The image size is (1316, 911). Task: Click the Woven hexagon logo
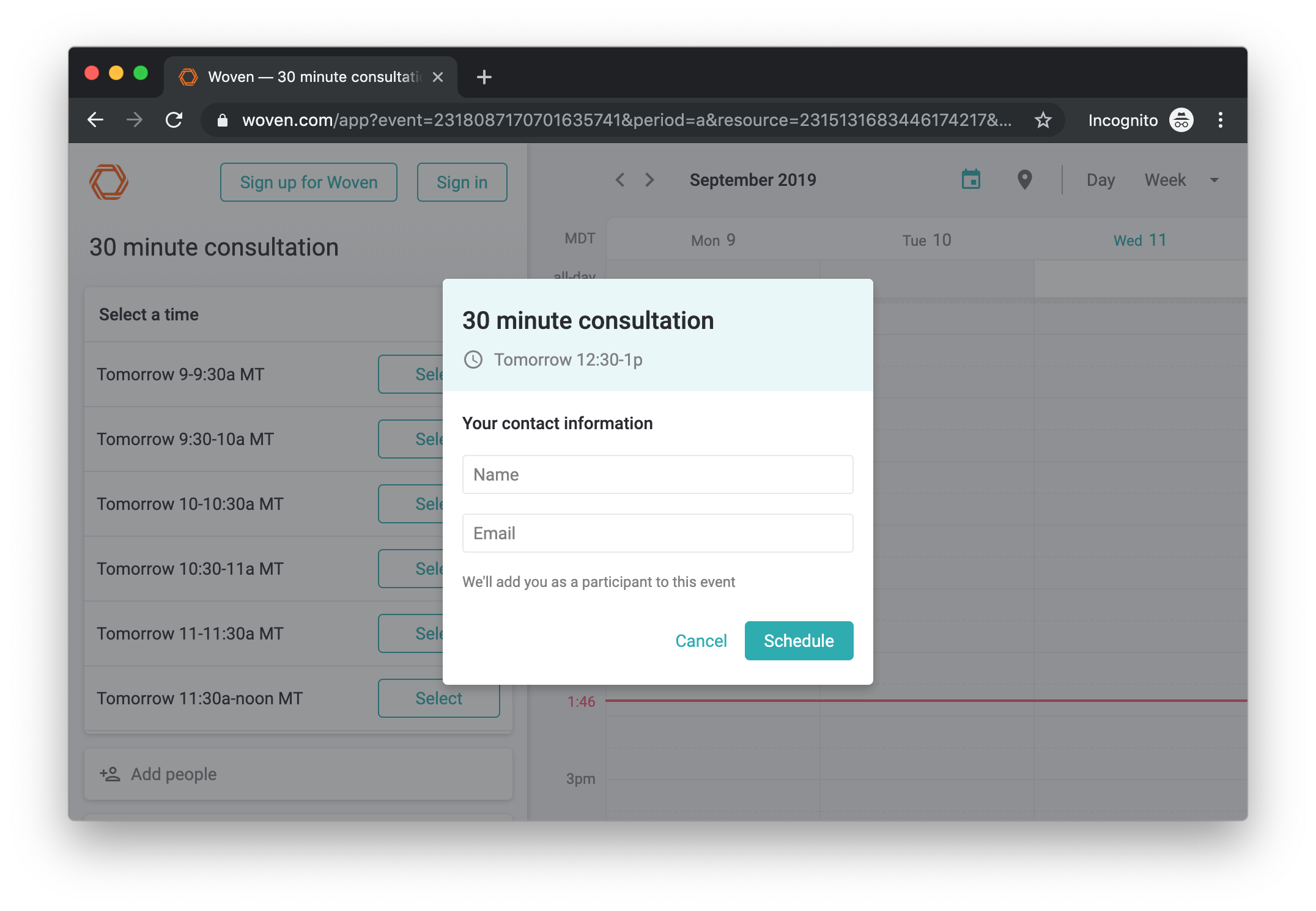click(x=109, y=182)
